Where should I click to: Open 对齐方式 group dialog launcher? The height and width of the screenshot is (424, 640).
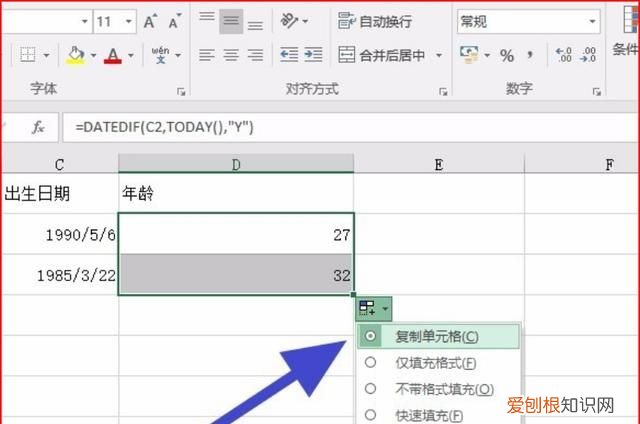pyautogui.click(x=443, y=92)
